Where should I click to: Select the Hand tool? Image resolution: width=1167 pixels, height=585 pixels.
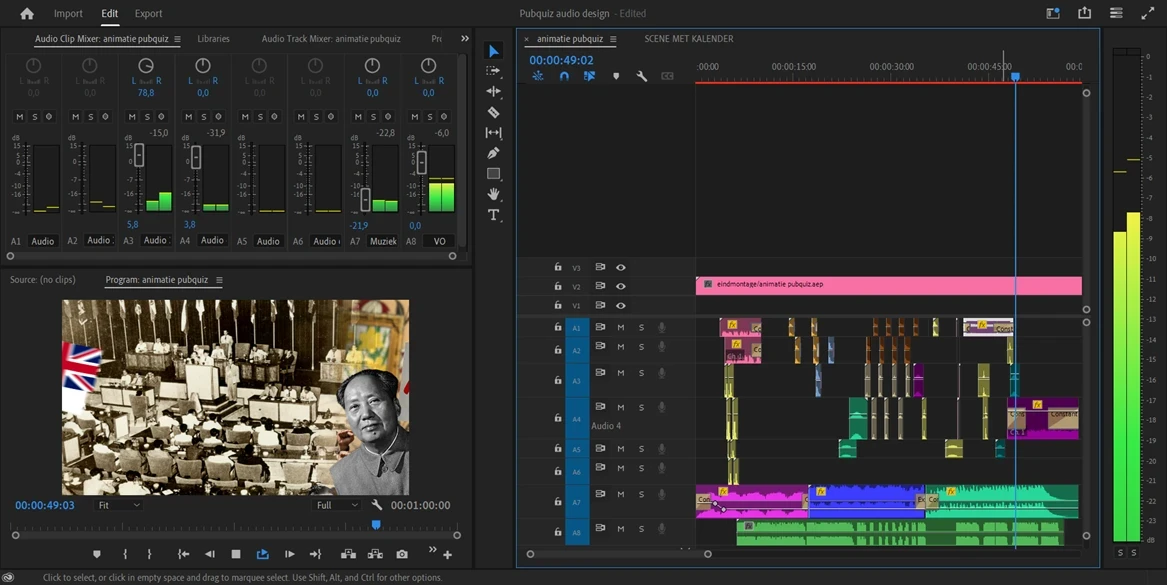coord(493,194)
